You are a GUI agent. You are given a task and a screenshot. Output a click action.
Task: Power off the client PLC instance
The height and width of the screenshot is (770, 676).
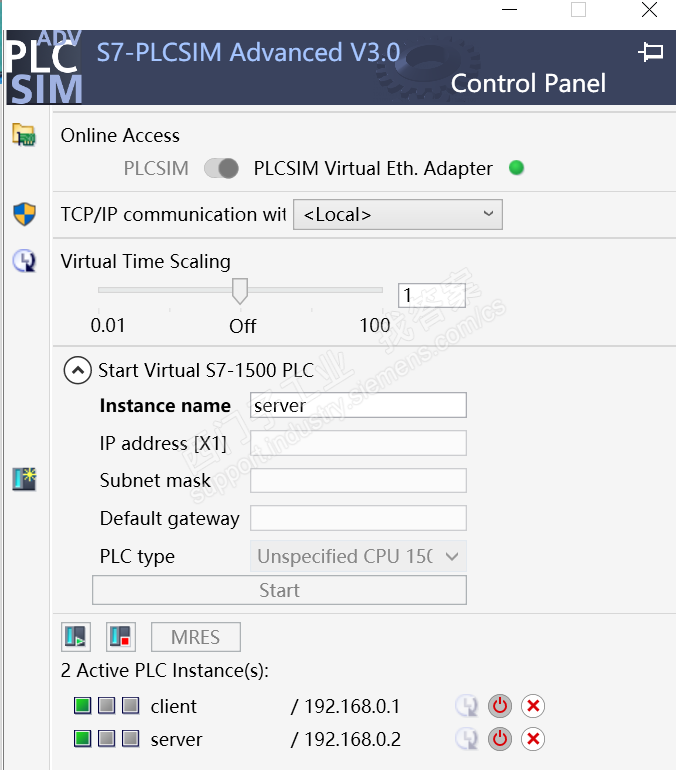(x=500, y=707)
